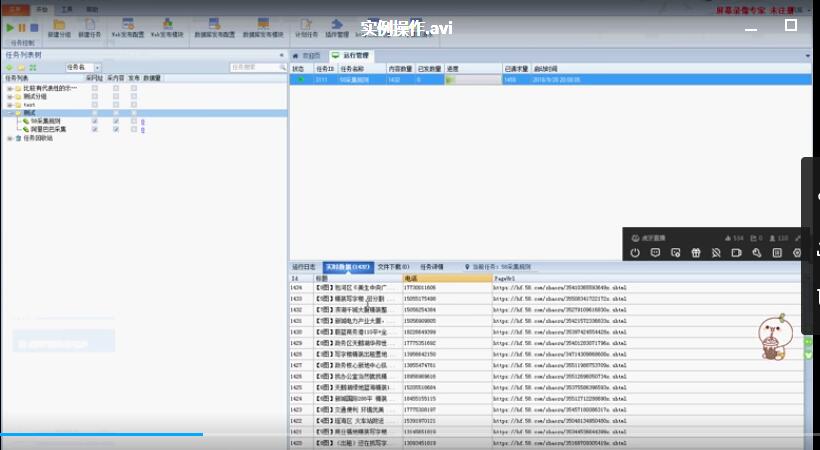Toggle 发布 checkbox for 58采集规则
The height and width of the screenshot is (450, 820).
[131, 121]
